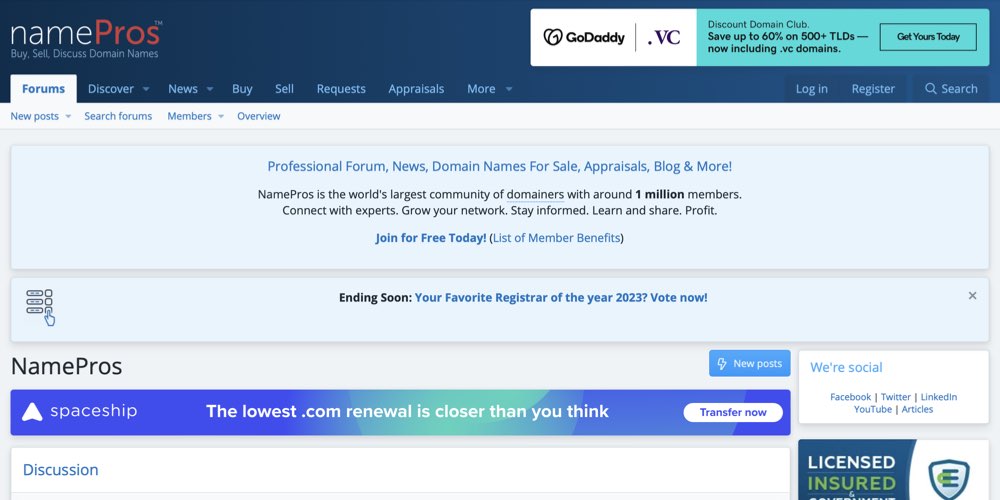
Task: Open the Favorite Registrar 2023 vote link
Action: click(561, 297)
